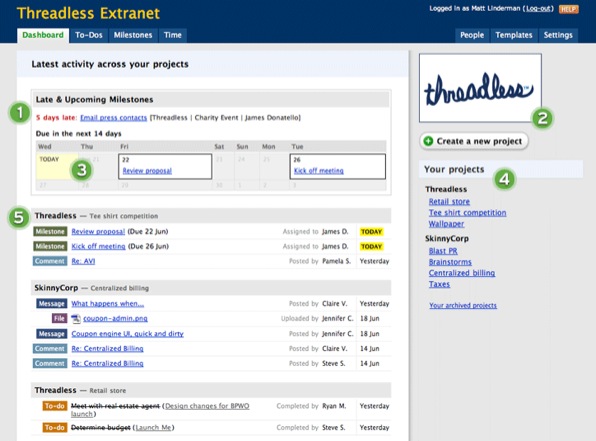596x441 pixels.
Task: Open the Settings tab
Action: [558, 35]
